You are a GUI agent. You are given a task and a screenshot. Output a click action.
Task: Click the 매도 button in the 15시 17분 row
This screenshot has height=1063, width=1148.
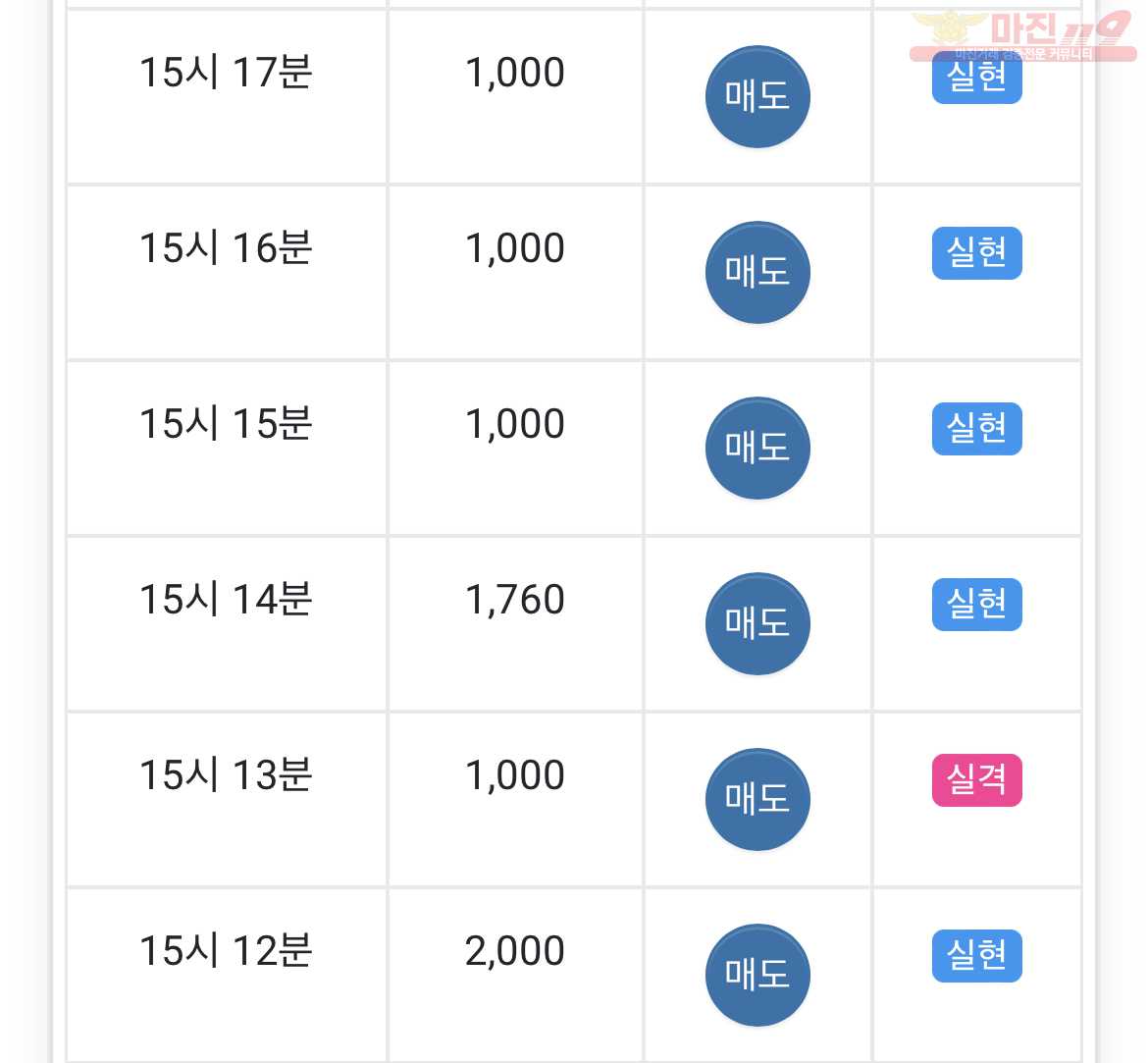click(x=757, y=97)
